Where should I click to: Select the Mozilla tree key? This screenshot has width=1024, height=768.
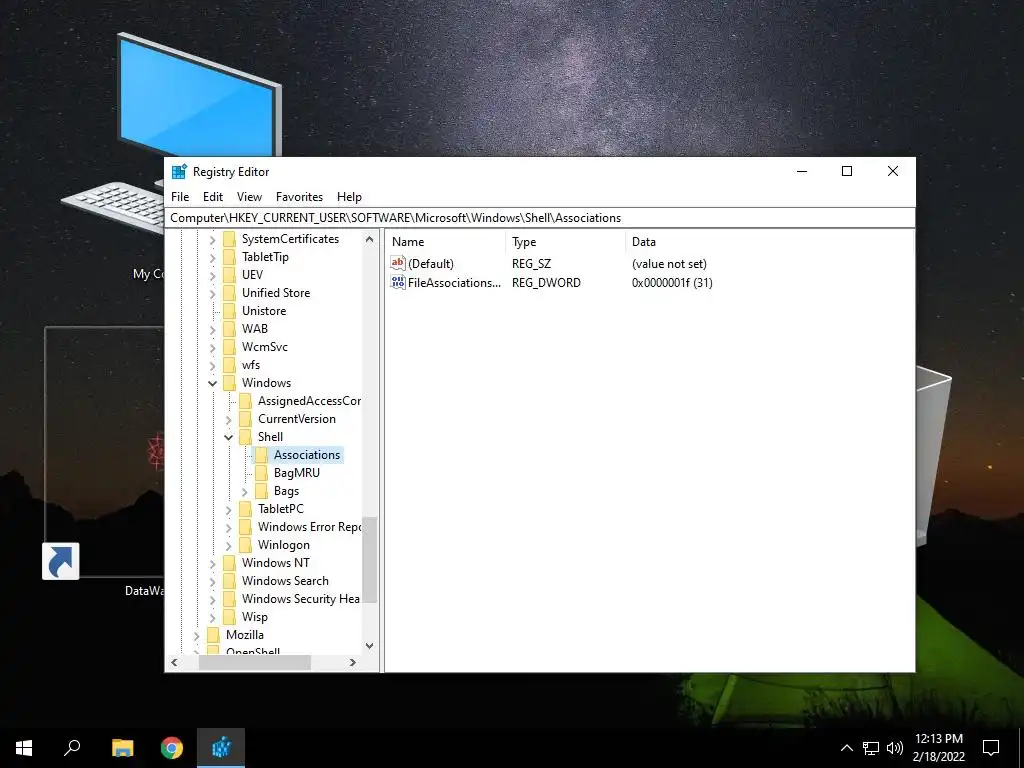coord(245,634)
